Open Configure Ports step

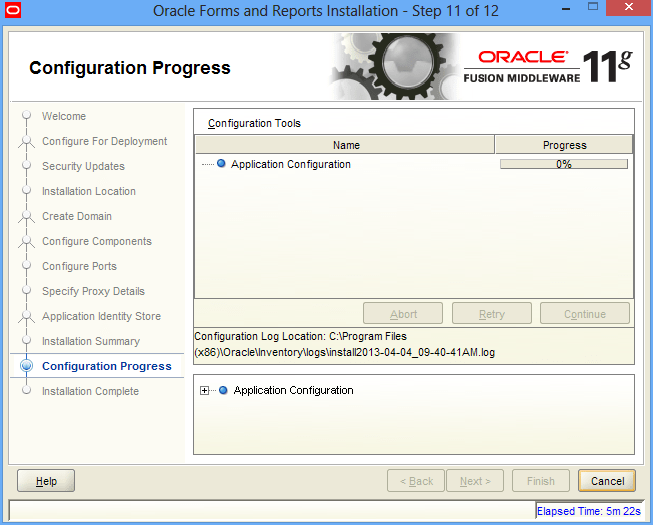[x=79, y=266]
